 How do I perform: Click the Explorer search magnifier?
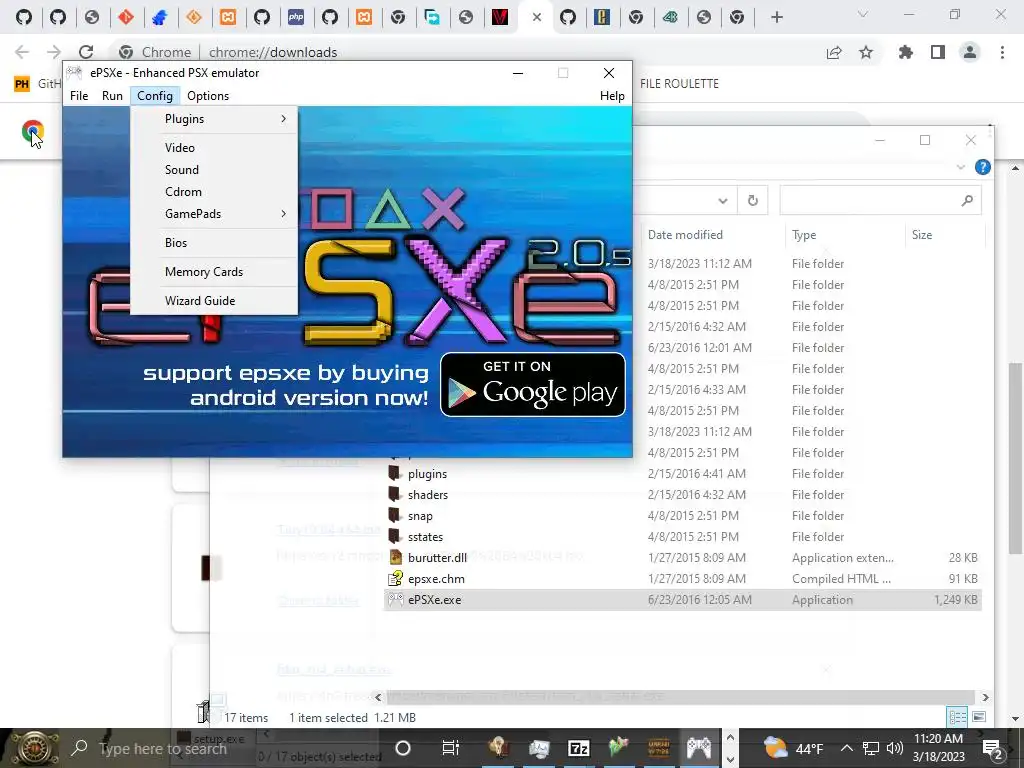967,200
